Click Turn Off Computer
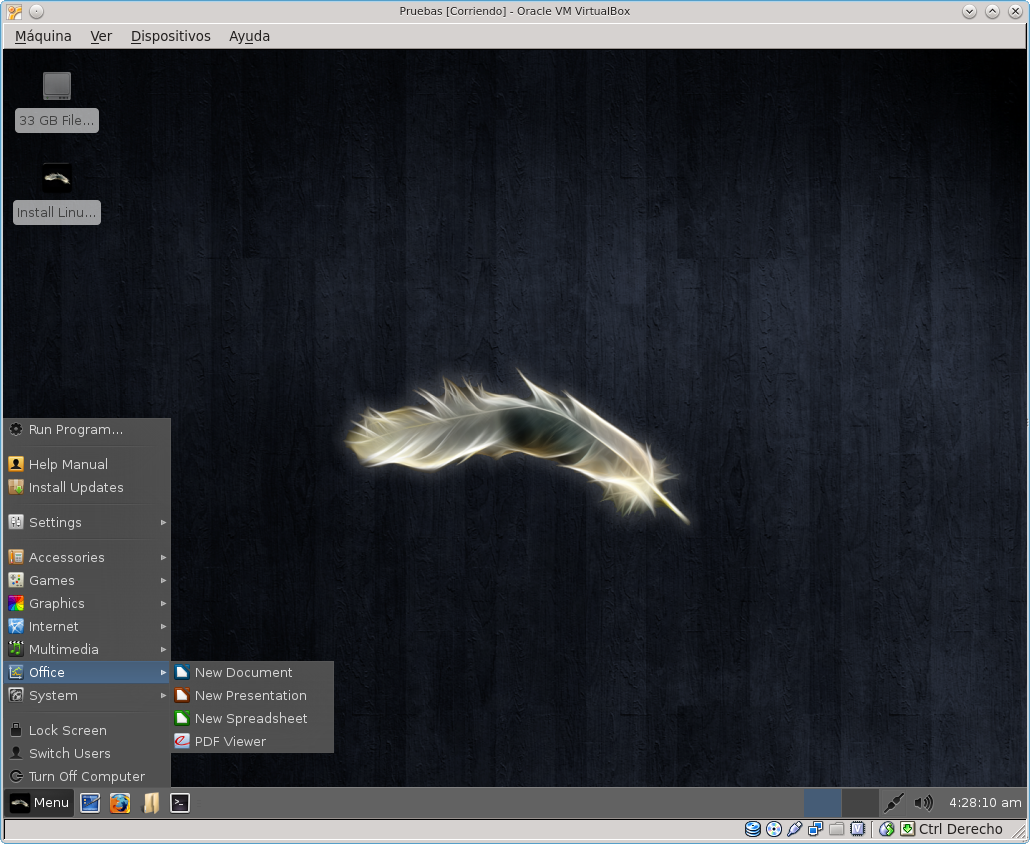This screenshot has height=844, width=1030. [86, 776]
